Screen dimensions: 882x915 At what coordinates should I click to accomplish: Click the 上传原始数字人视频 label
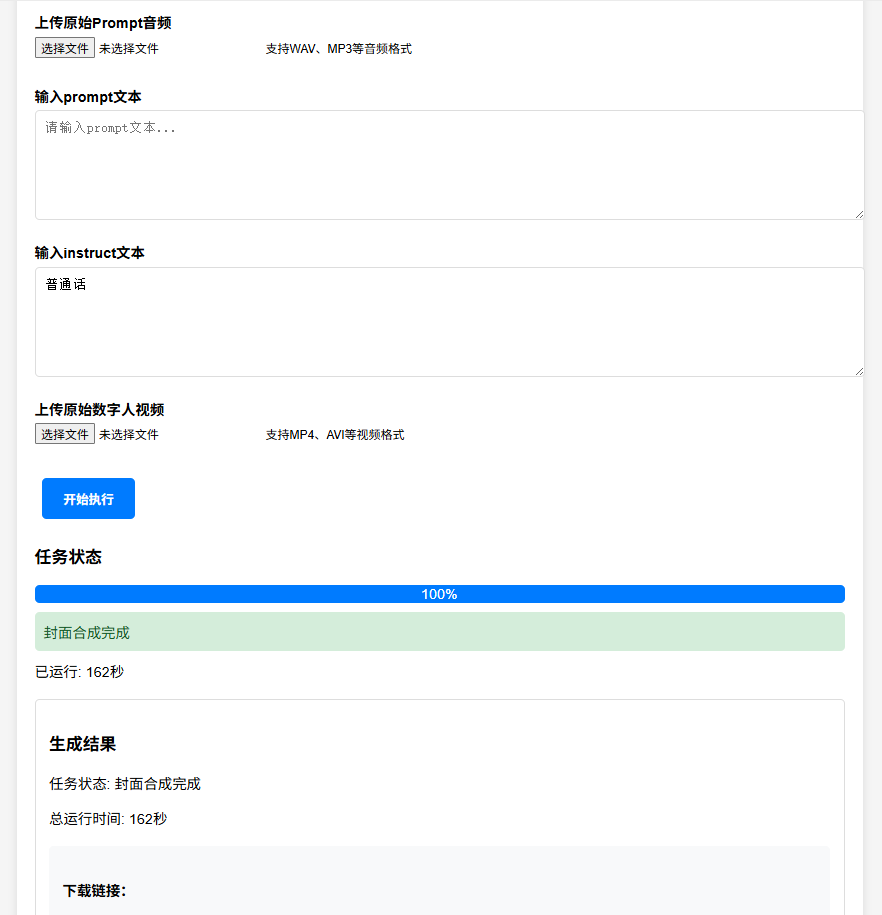[x=99, y=409]
